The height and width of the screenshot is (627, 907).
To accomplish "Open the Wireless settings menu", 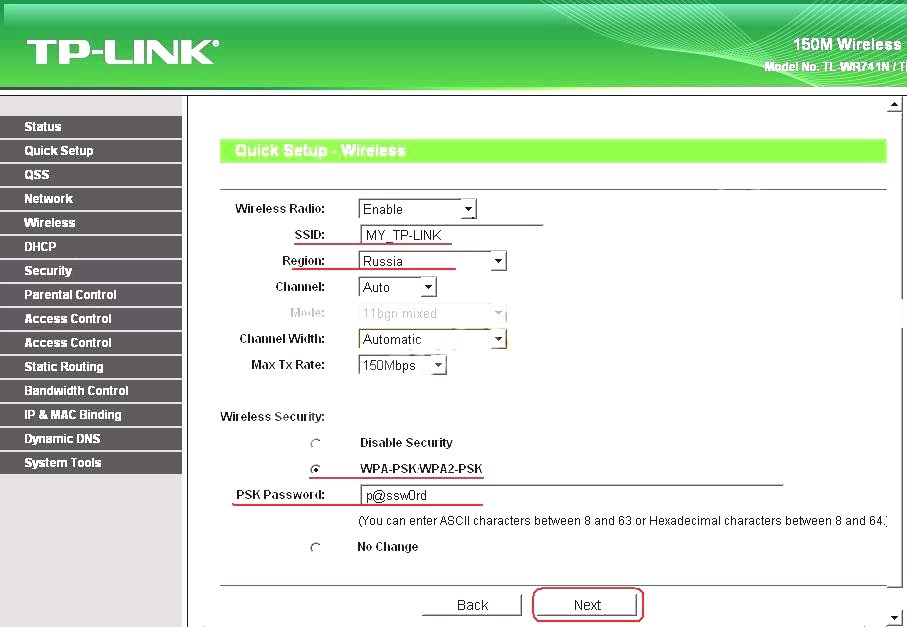I will point(91,223).
